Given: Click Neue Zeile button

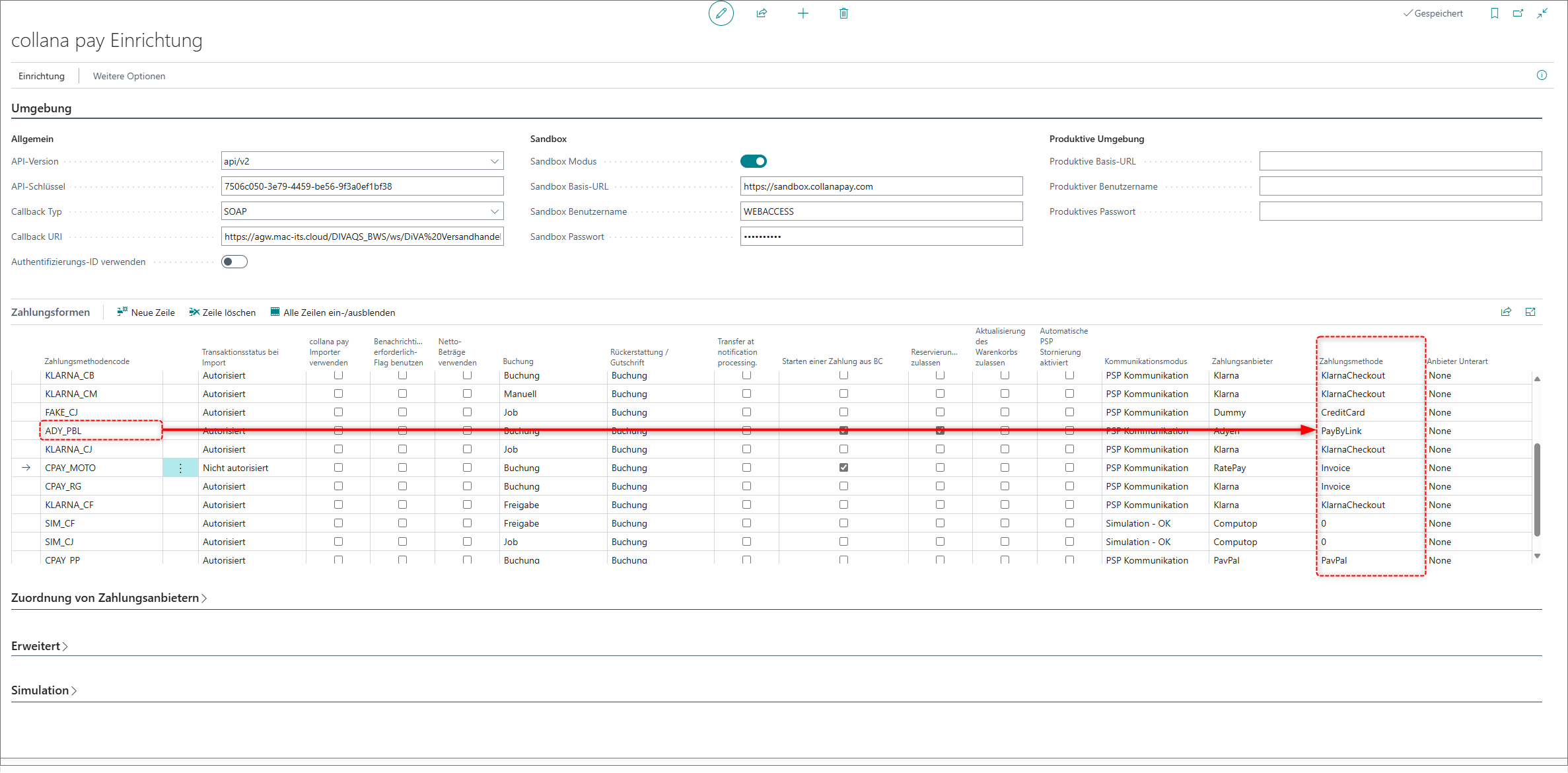Looking at the screenshot, I should [146, 313].
